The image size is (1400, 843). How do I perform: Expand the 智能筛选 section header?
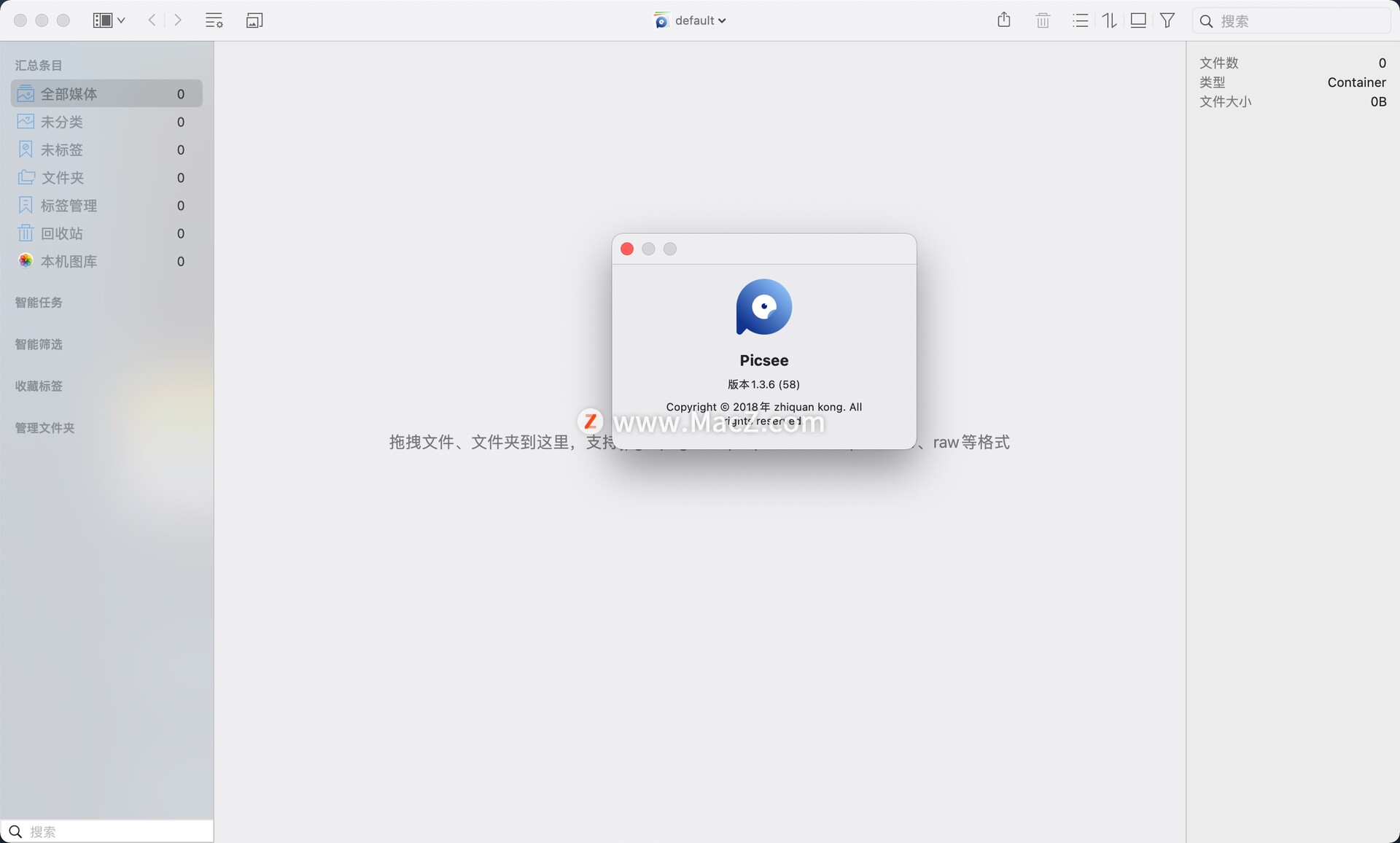39,344
